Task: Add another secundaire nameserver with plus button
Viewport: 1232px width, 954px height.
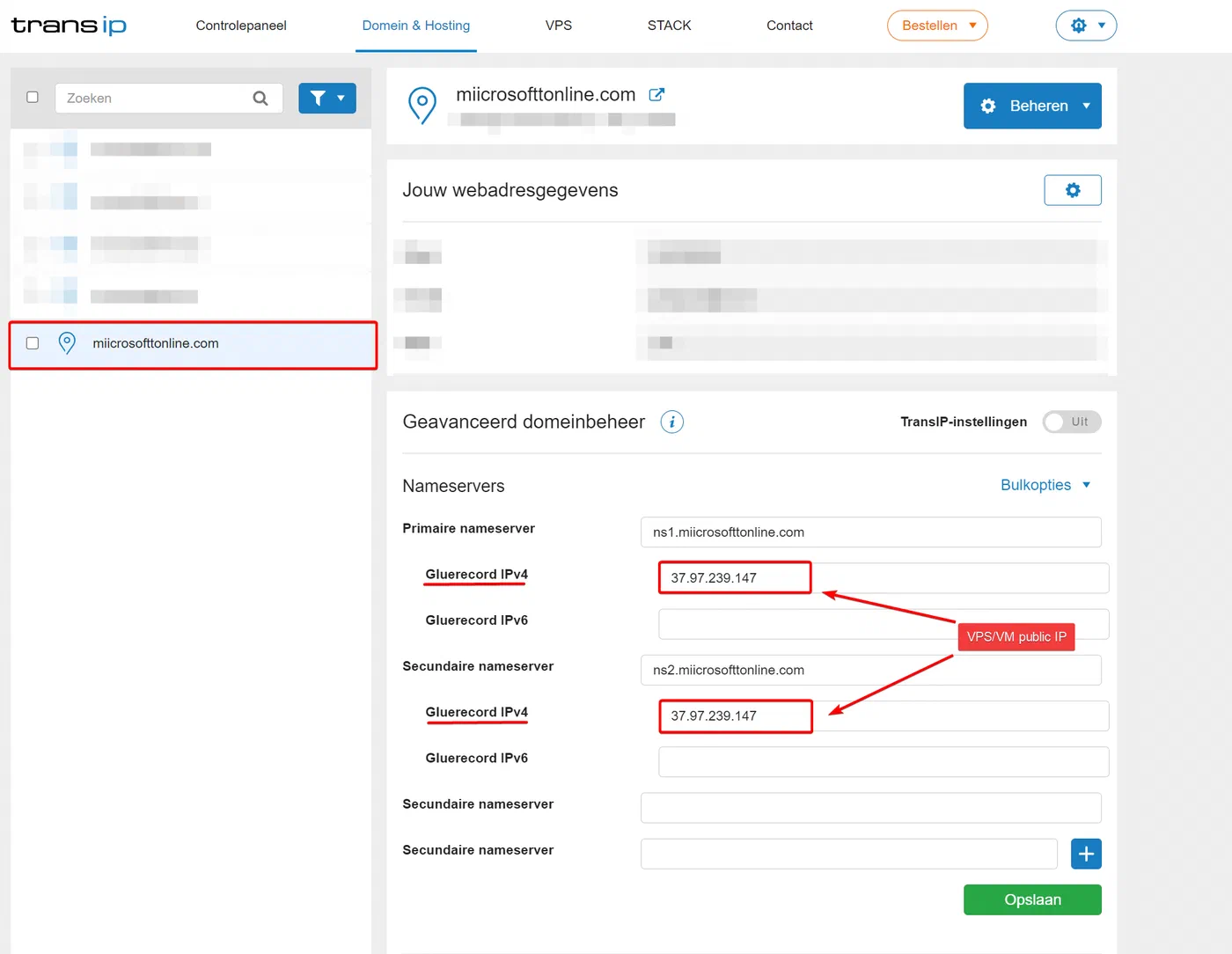Action: pos(1086,854)
